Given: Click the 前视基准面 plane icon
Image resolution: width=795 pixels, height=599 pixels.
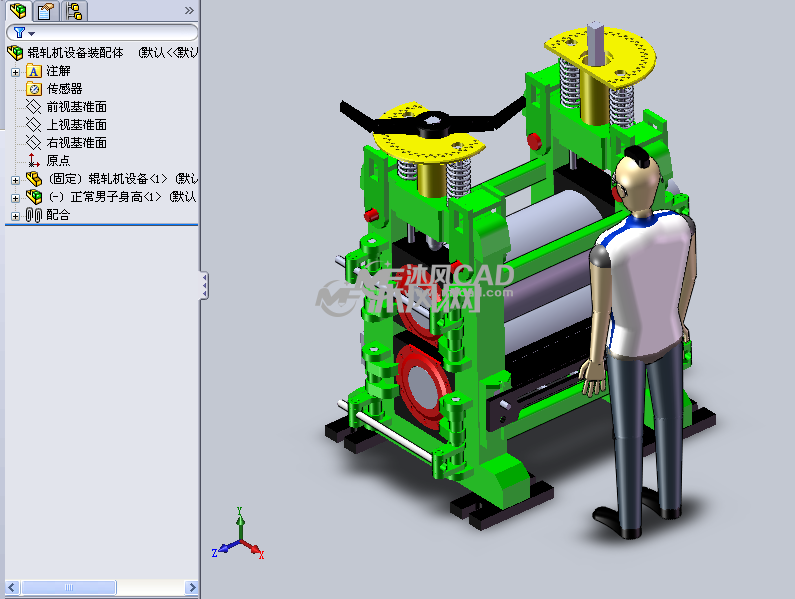Looking at the screenshot, I should (33, 107).
